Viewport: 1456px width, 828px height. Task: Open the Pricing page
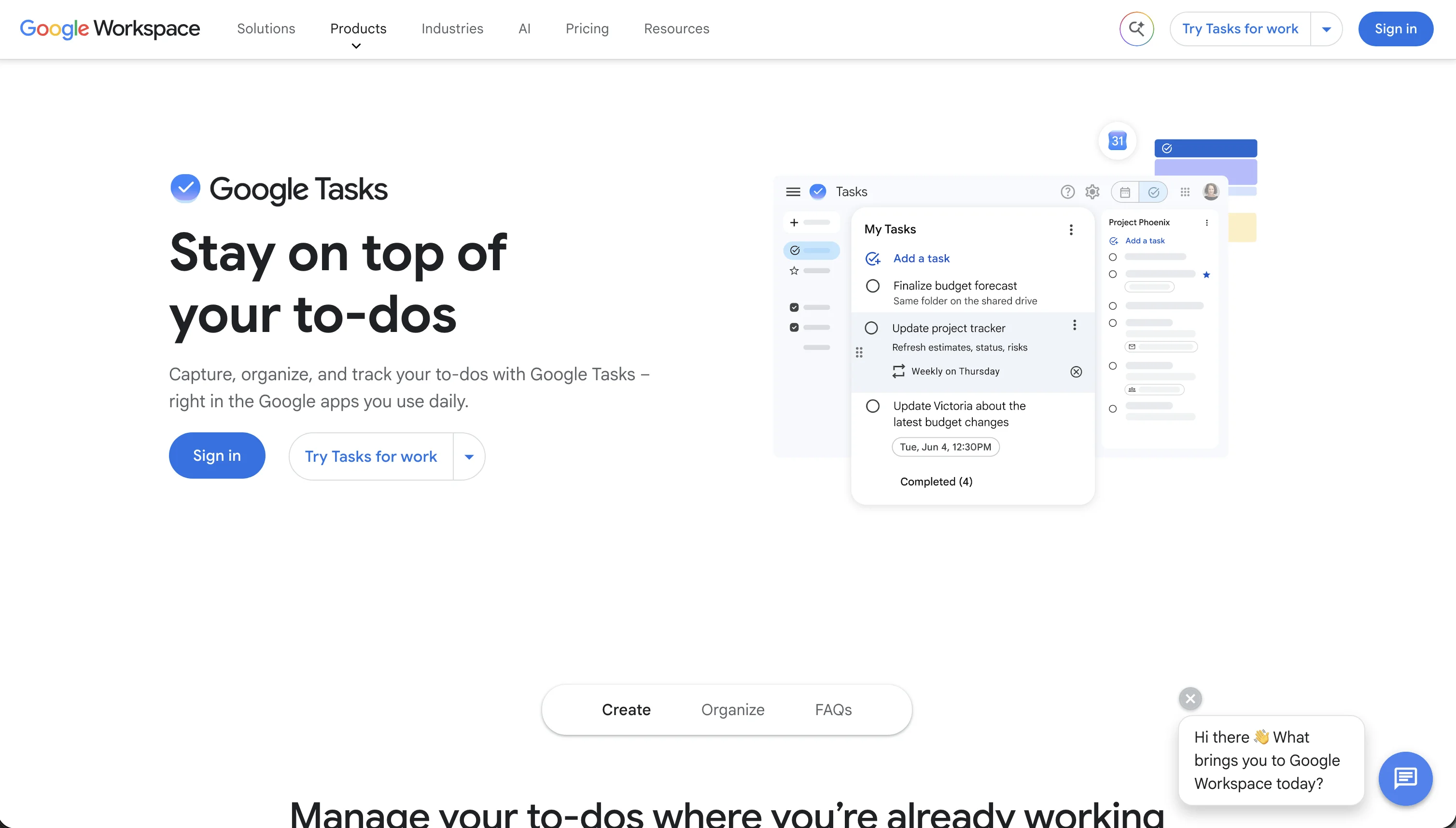click(x=587, y=28)
